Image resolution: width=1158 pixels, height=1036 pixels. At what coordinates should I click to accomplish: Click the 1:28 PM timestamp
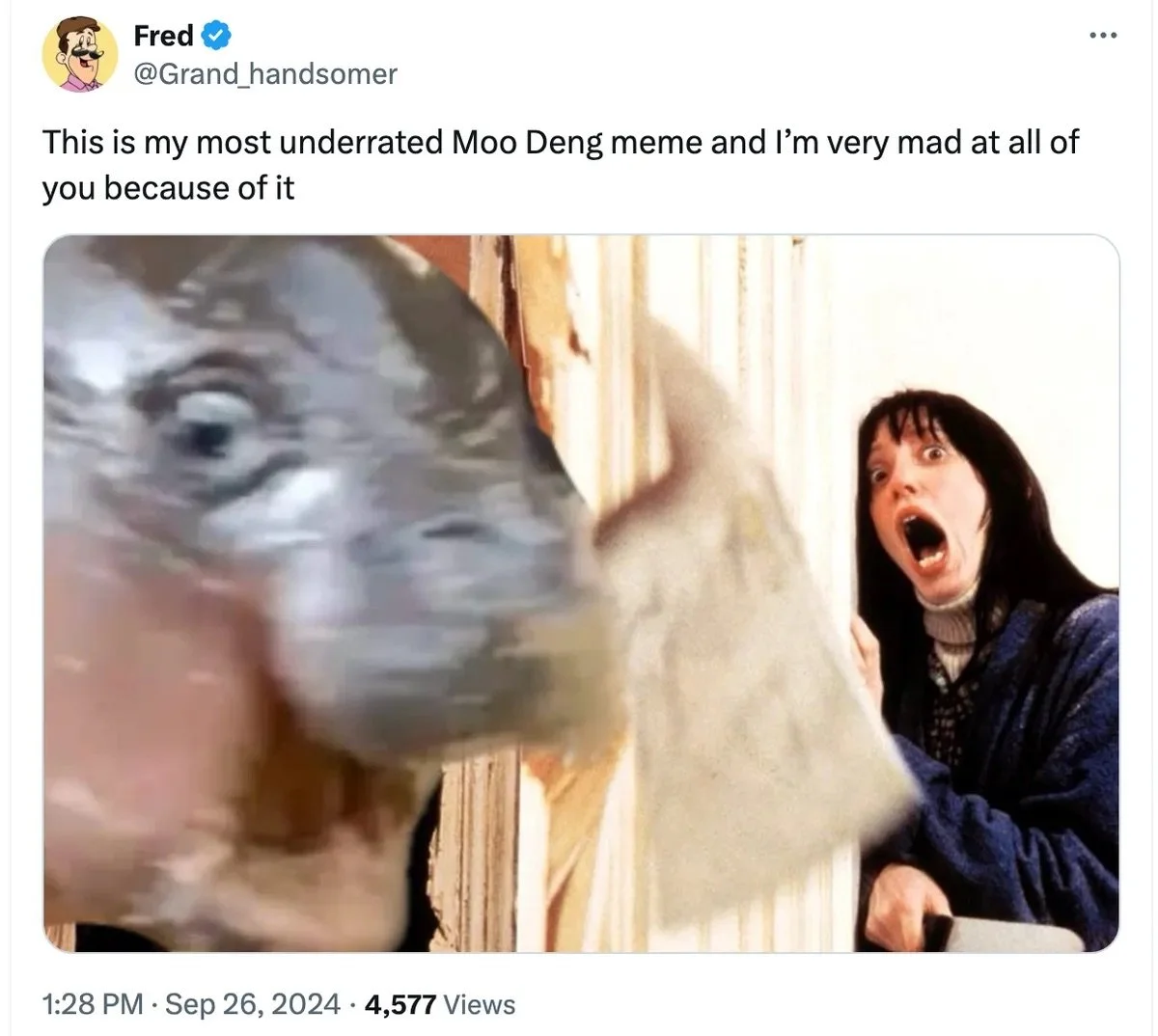pyautogui.click(x=94, y=1004)
